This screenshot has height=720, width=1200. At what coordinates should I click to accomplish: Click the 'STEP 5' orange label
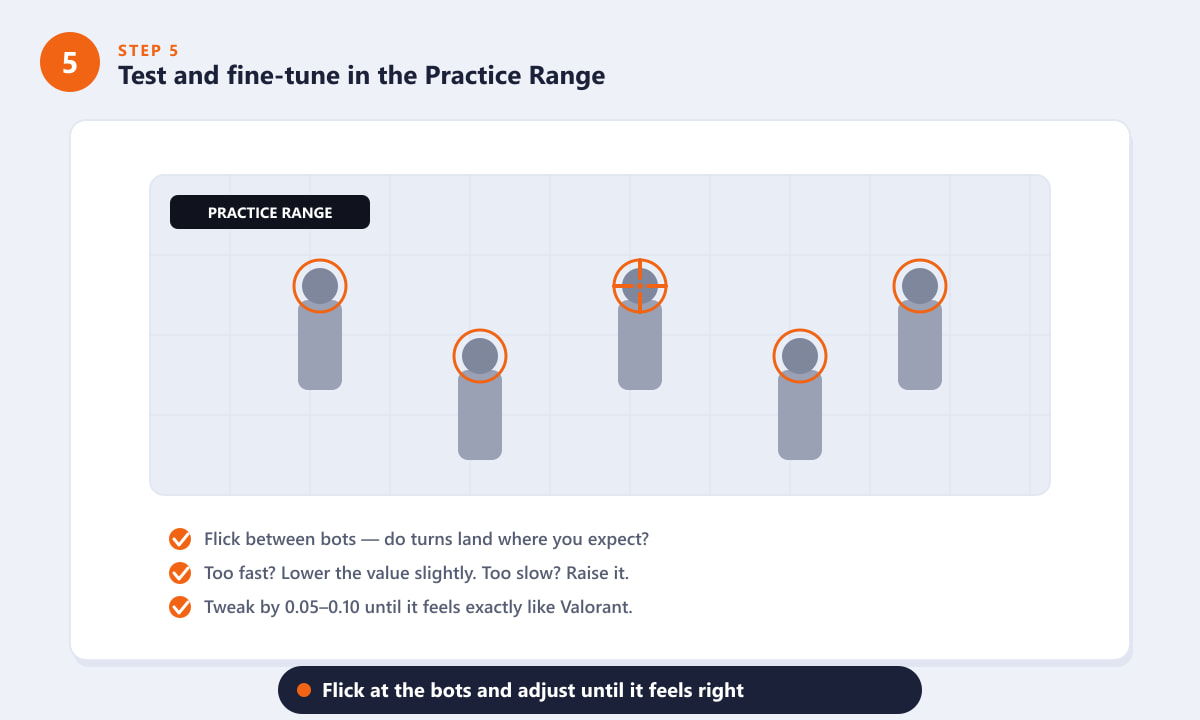coord(149,50)
